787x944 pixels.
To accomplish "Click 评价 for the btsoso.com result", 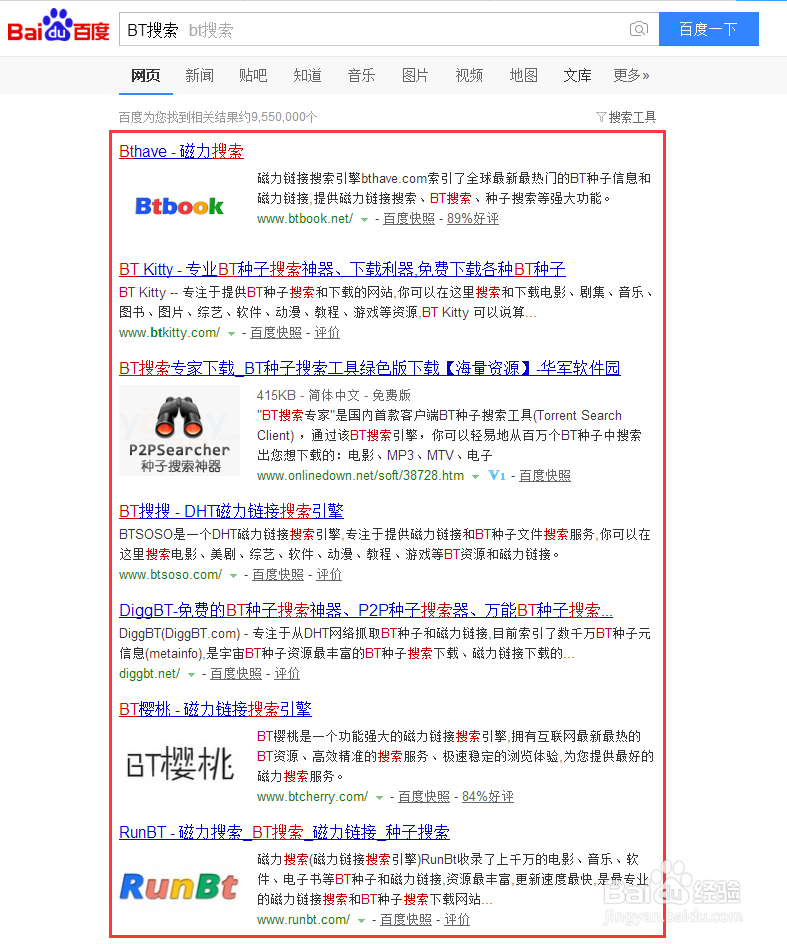I will (329, 575).
